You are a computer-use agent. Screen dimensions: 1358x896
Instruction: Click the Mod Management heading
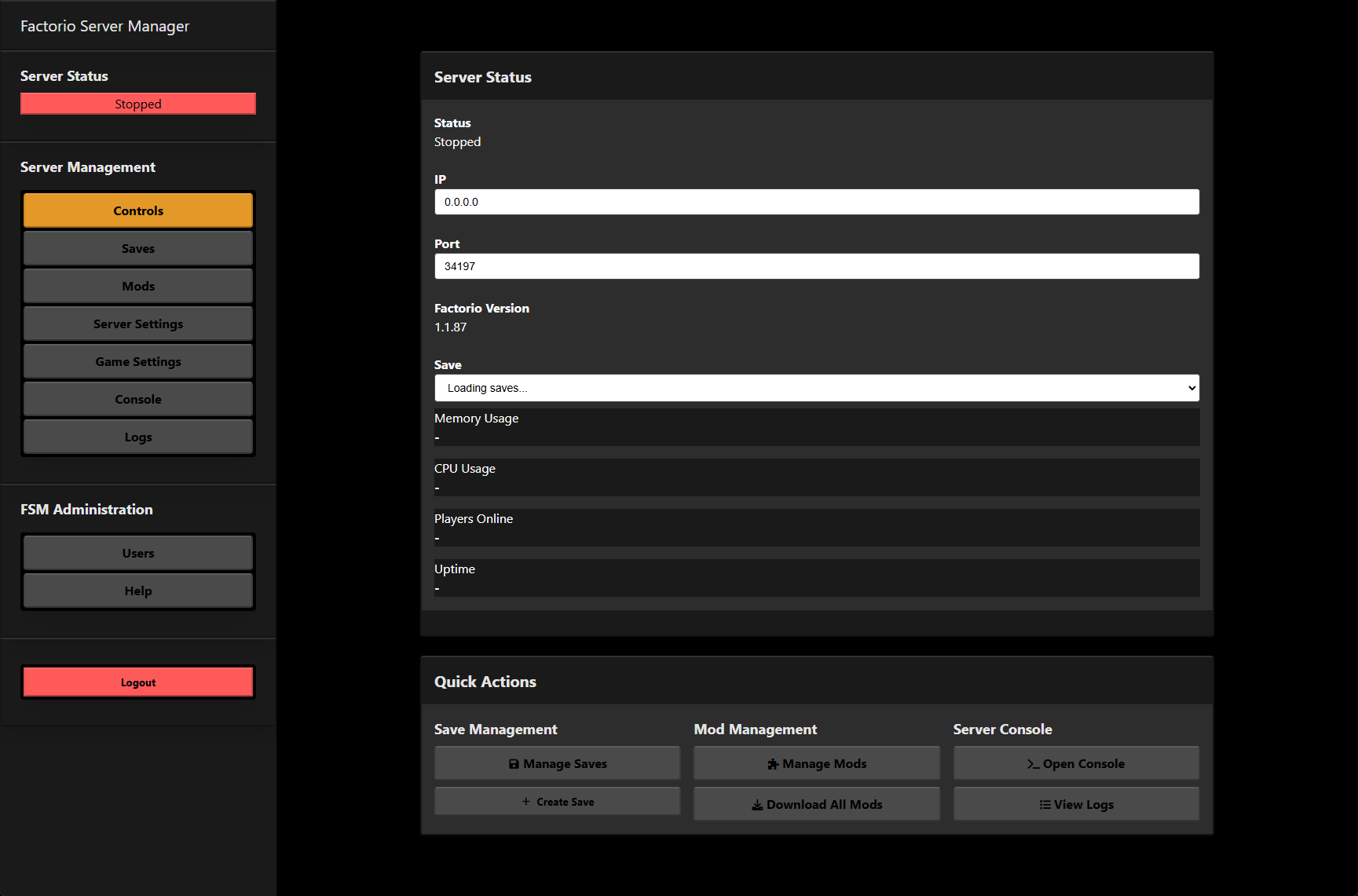756,730
